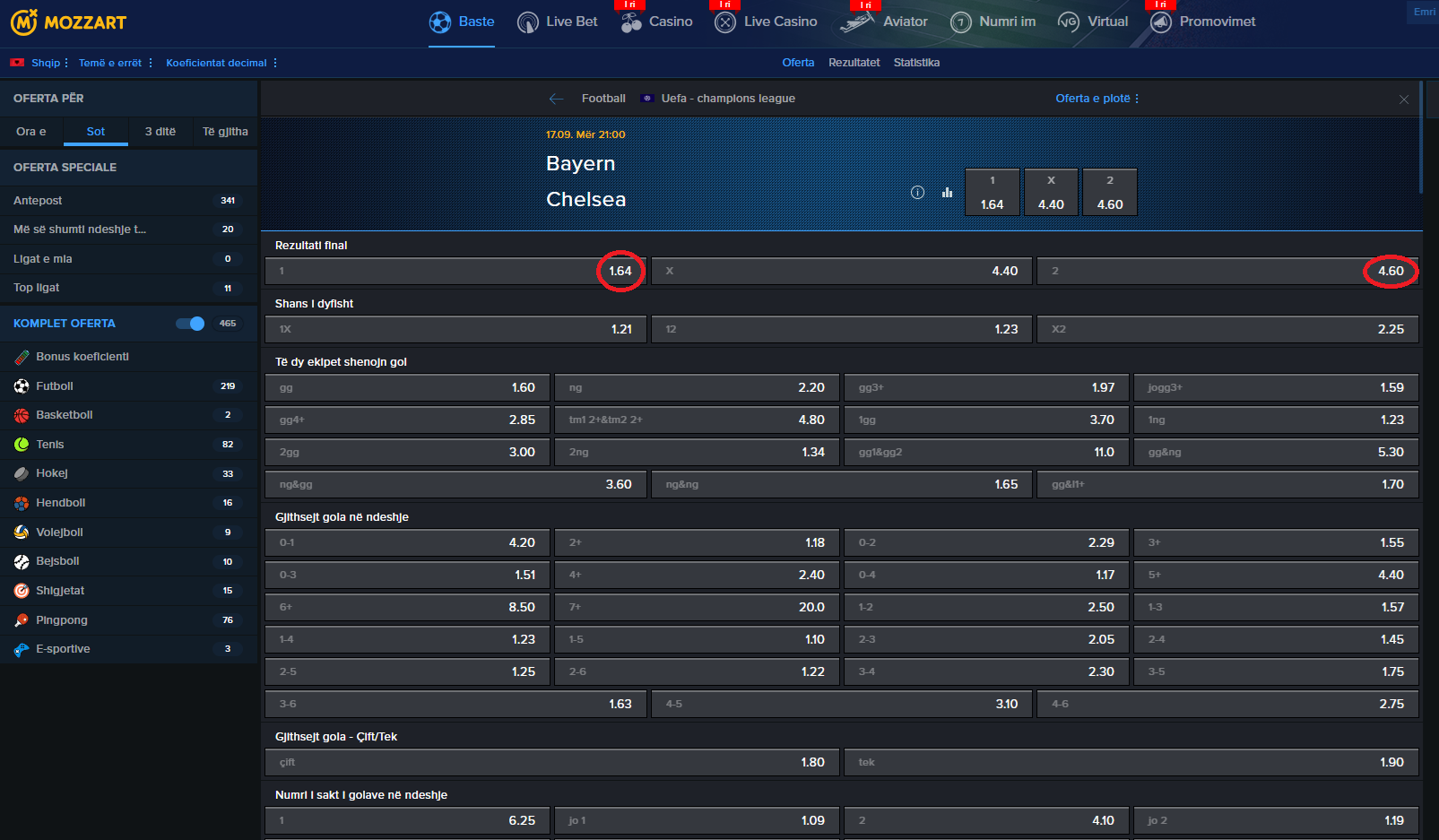1439x840 pixels.
Task: Click the Mozzart logo
Action: [69, 22]
